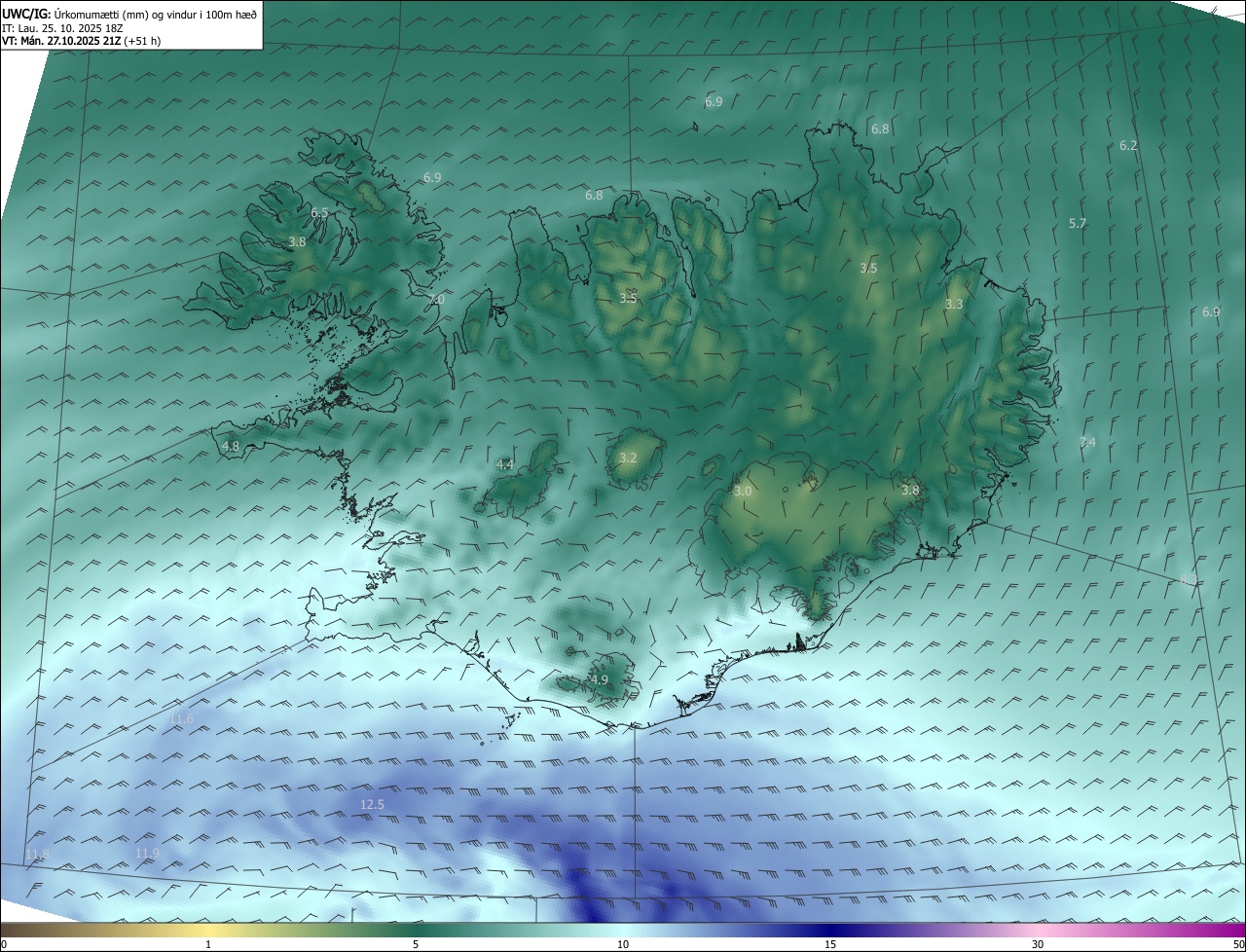Image resolution: width=1246 pixels, height=952 pixels.
Task: Click the 12.5 value label on the map
Action: click(372, 804)
